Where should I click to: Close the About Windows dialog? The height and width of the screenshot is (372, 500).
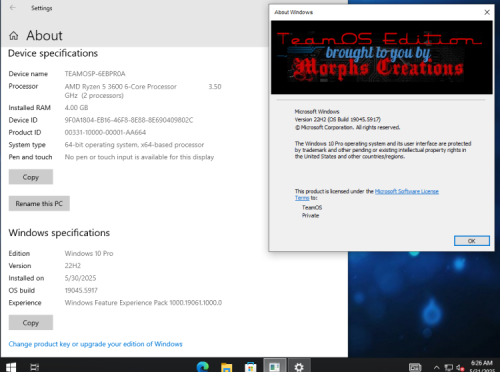487,12
